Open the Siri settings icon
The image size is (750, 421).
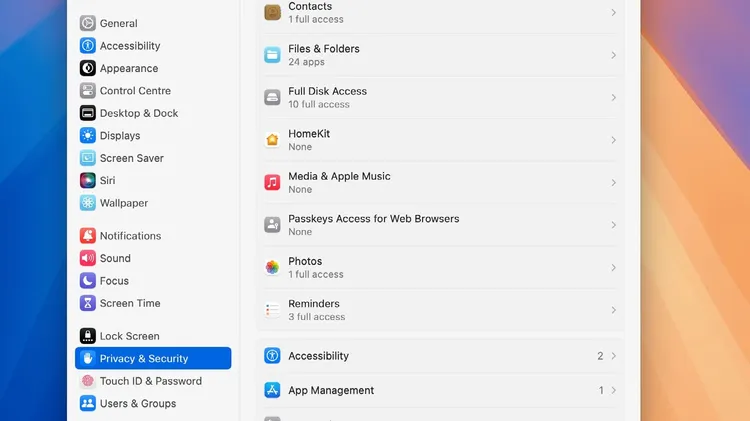pyautogui.click(x=88, y=180)
